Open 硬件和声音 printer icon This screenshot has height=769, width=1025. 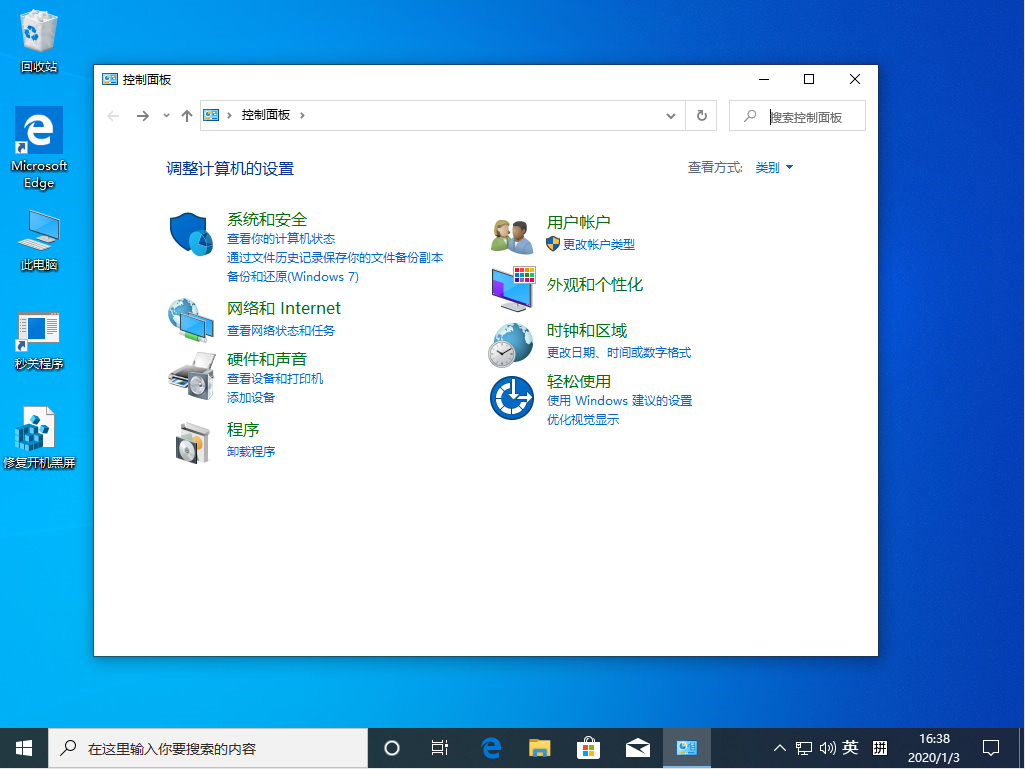[x=191, y=378]
